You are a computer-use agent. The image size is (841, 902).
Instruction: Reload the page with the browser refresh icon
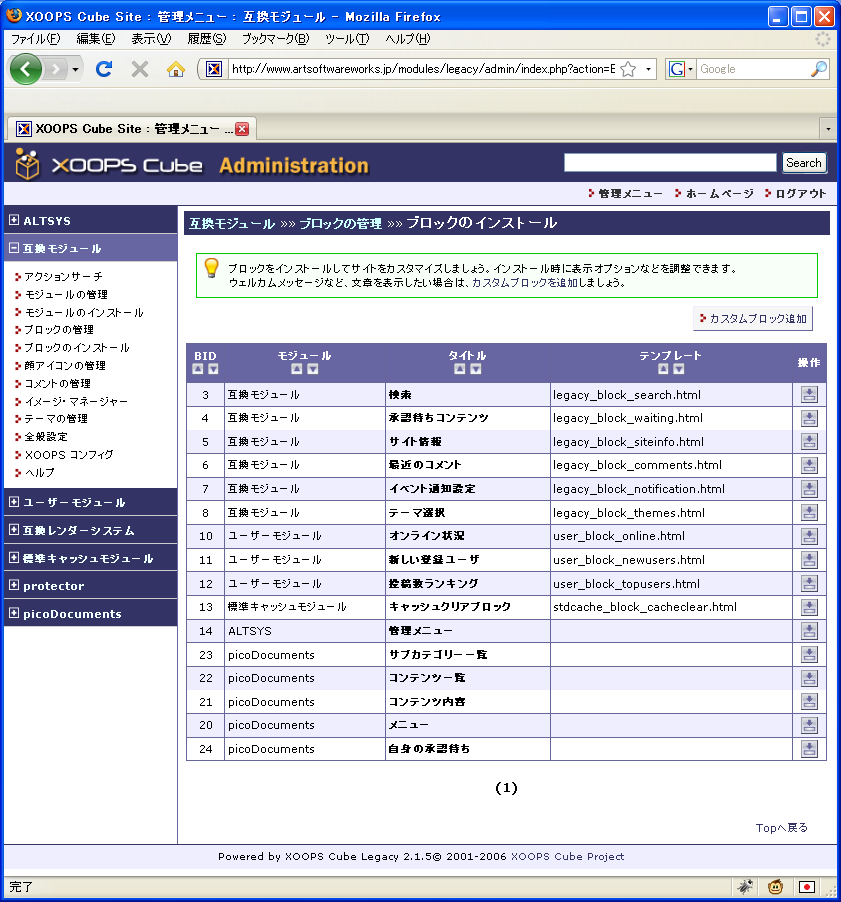[x=104, y=69]
